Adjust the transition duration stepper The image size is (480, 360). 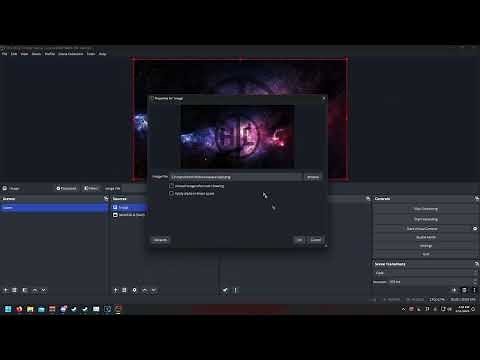476,282
